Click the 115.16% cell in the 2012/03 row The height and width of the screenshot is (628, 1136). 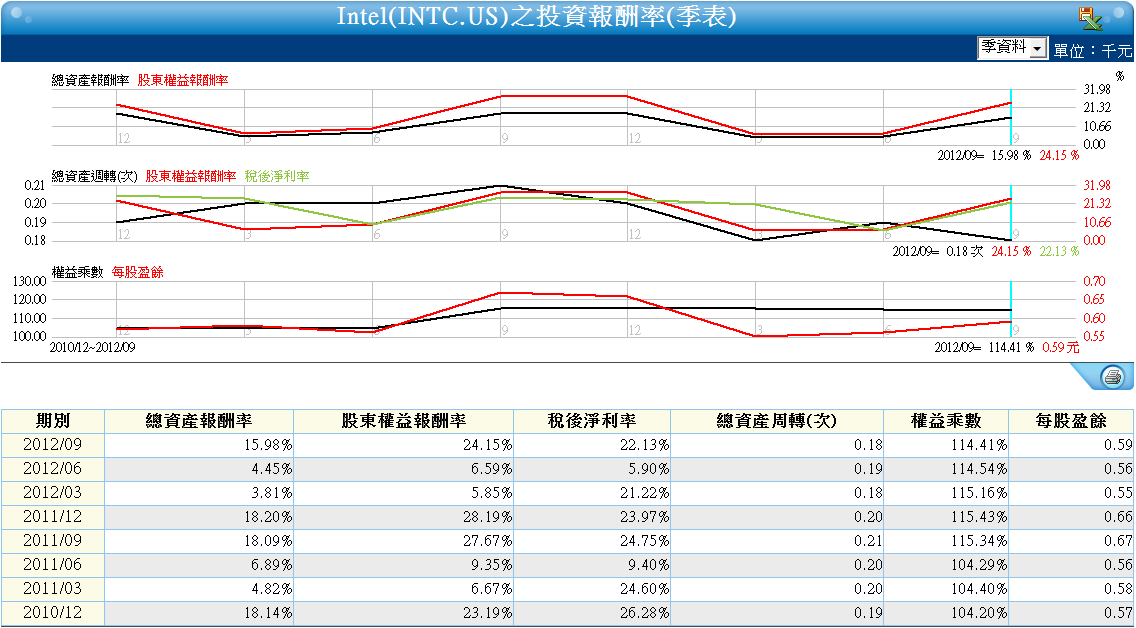(x=946, y=493)
